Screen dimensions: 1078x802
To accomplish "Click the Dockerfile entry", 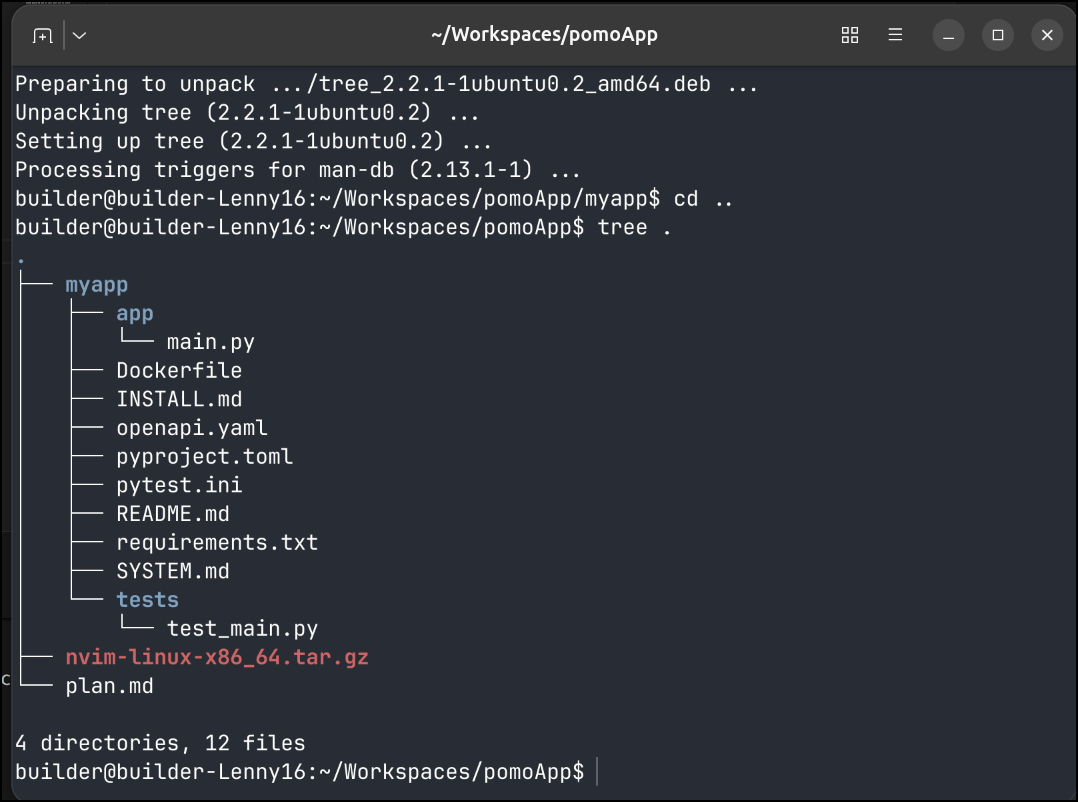I will click(179, 371).
